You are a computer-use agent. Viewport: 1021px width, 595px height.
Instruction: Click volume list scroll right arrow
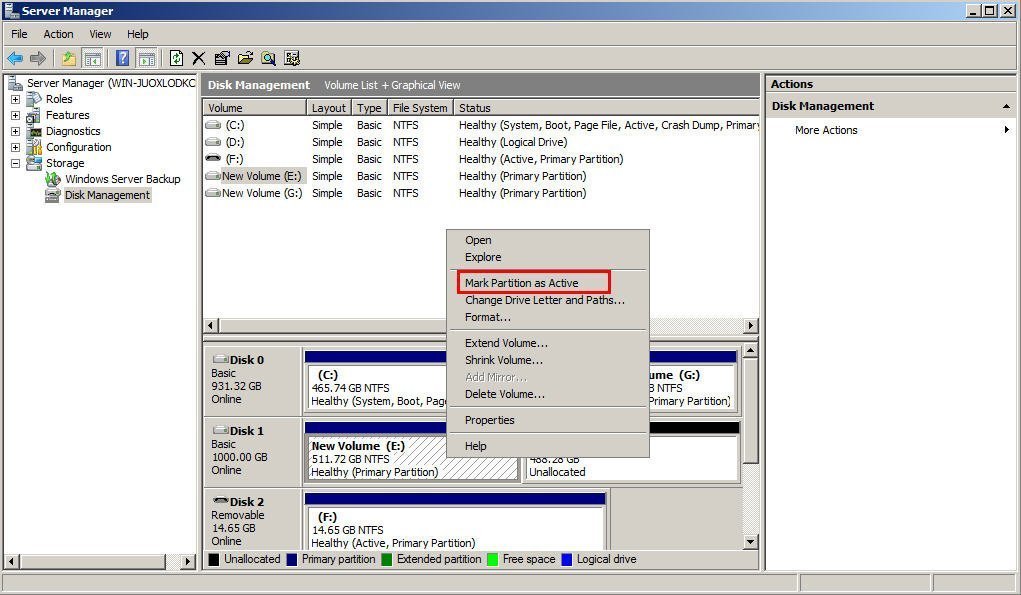click(751, 325)
